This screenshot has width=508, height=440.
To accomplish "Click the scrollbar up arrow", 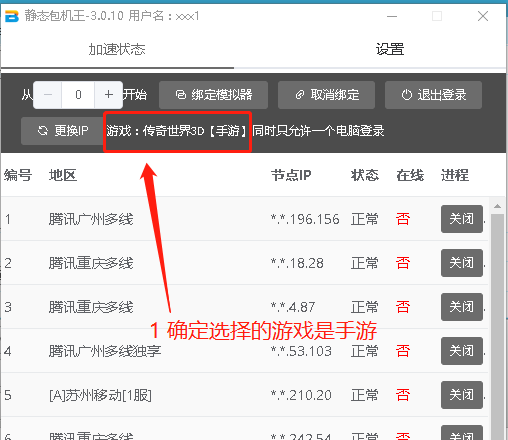I will pyautogui.click(x=497, y=206).
